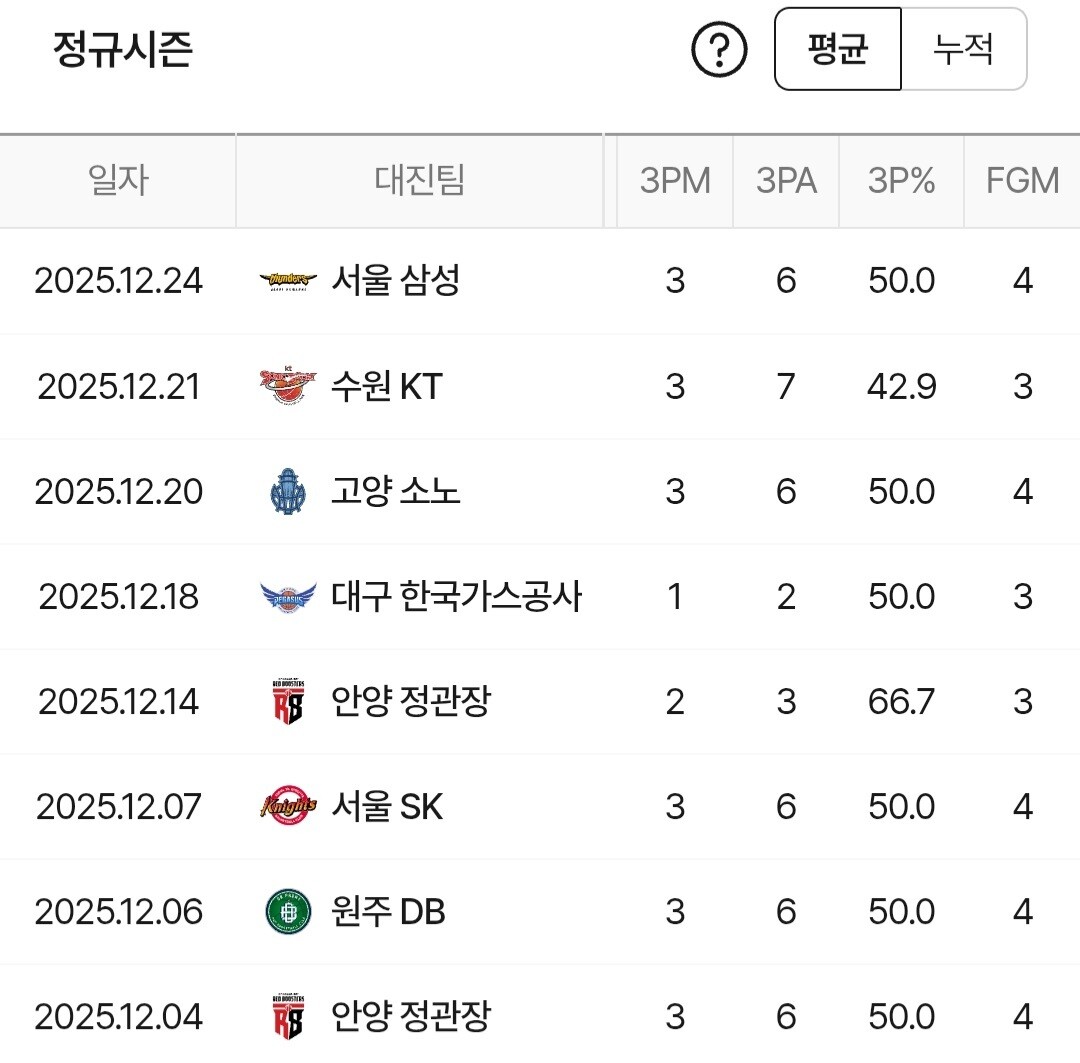Click the Seoul Samsung Thunders team logo

pyautogui.click(x=288, y=281)
